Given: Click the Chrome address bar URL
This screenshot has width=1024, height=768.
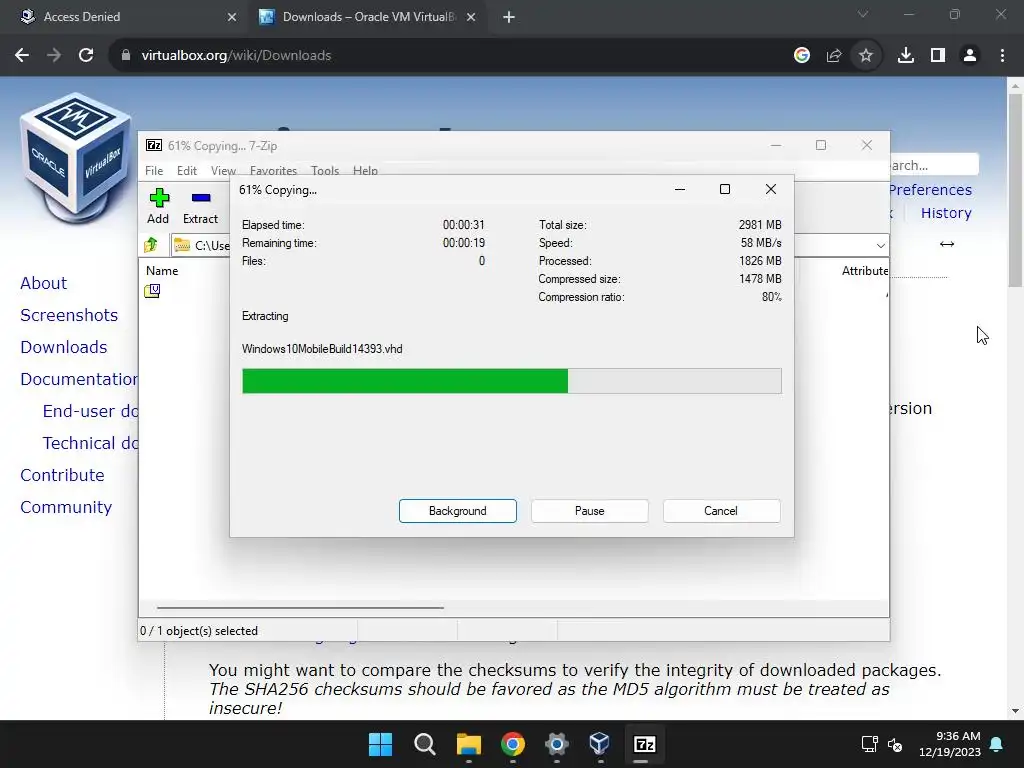Looking at the screenshot, I should (x=236, y=56).
